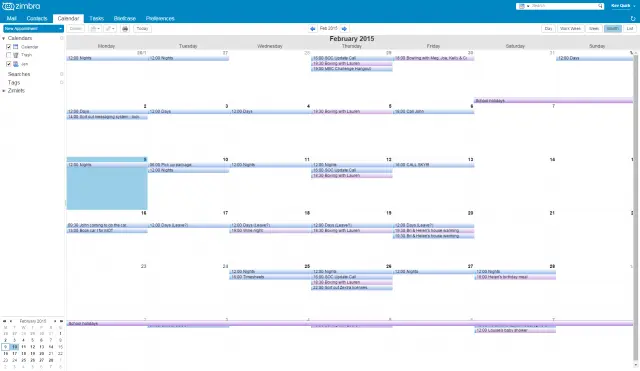Click the Calendars options gear icon
The image size is (640, 371).
62,38
